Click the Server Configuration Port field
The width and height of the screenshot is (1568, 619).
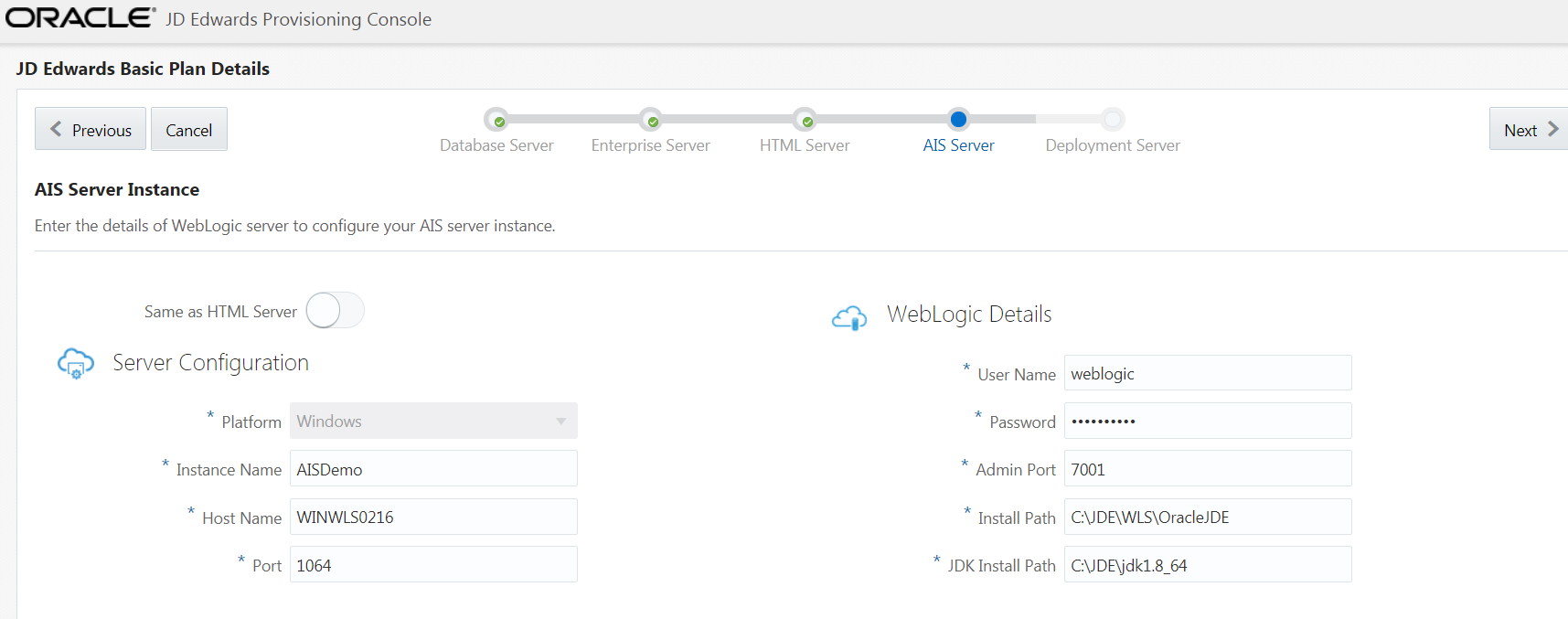(433, 564)
